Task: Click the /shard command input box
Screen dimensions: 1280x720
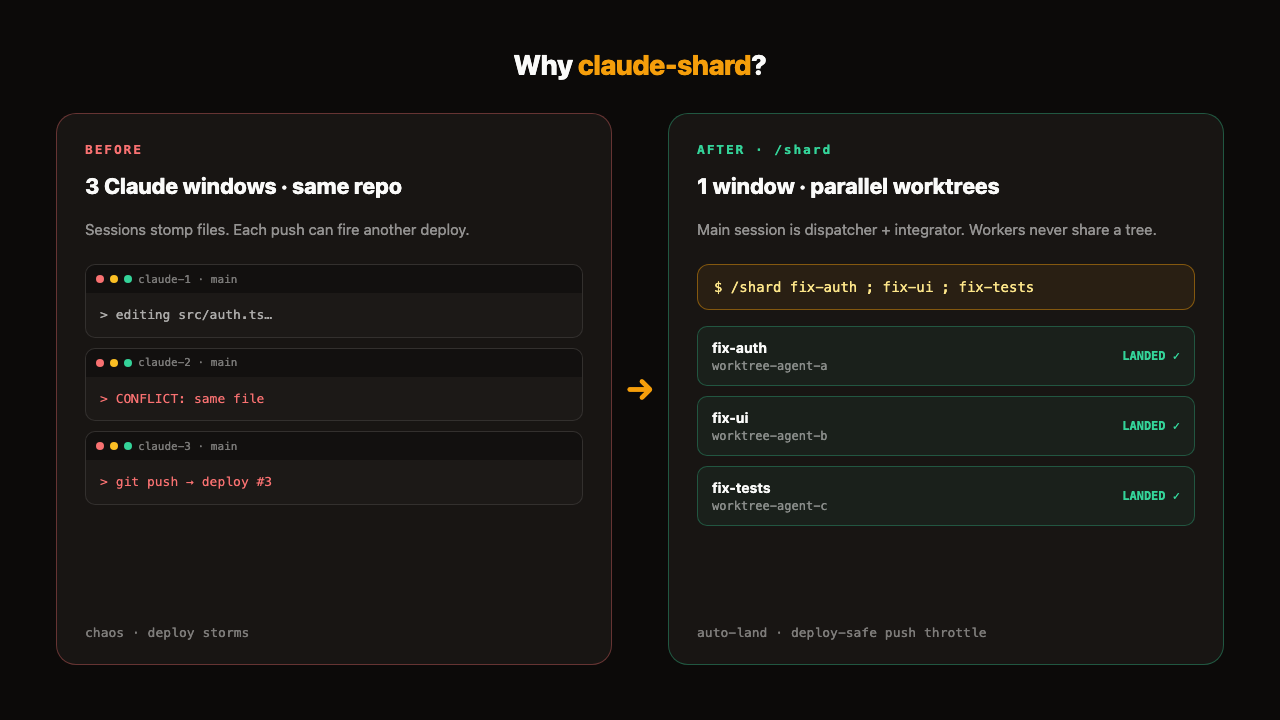Action: pos(946,287)
